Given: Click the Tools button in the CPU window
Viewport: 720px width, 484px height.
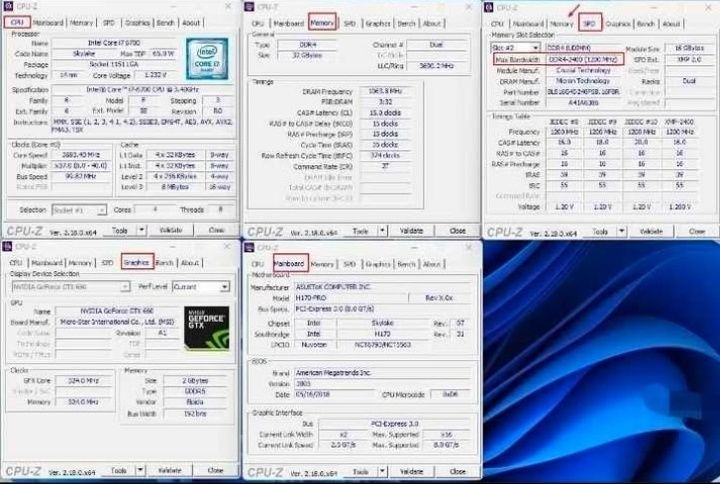Looking at the screenshot, I should [119, 230].
